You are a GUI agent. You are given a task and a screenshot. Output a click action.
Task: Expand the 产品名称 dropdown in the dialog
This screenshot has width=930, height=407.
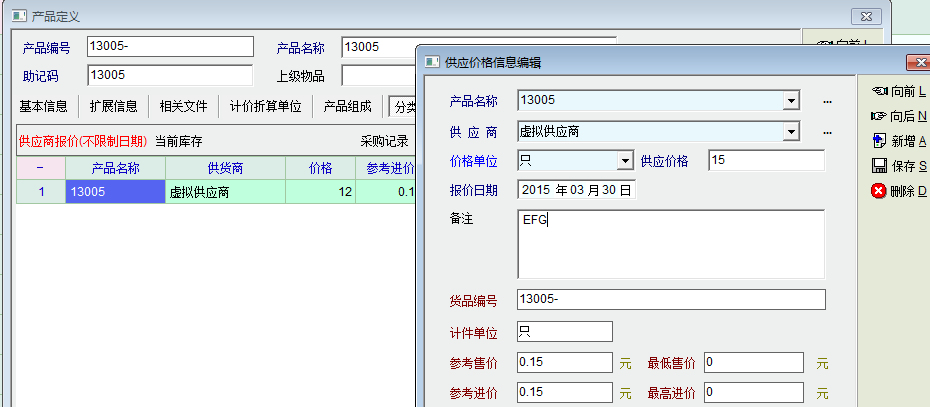(791, 101)
